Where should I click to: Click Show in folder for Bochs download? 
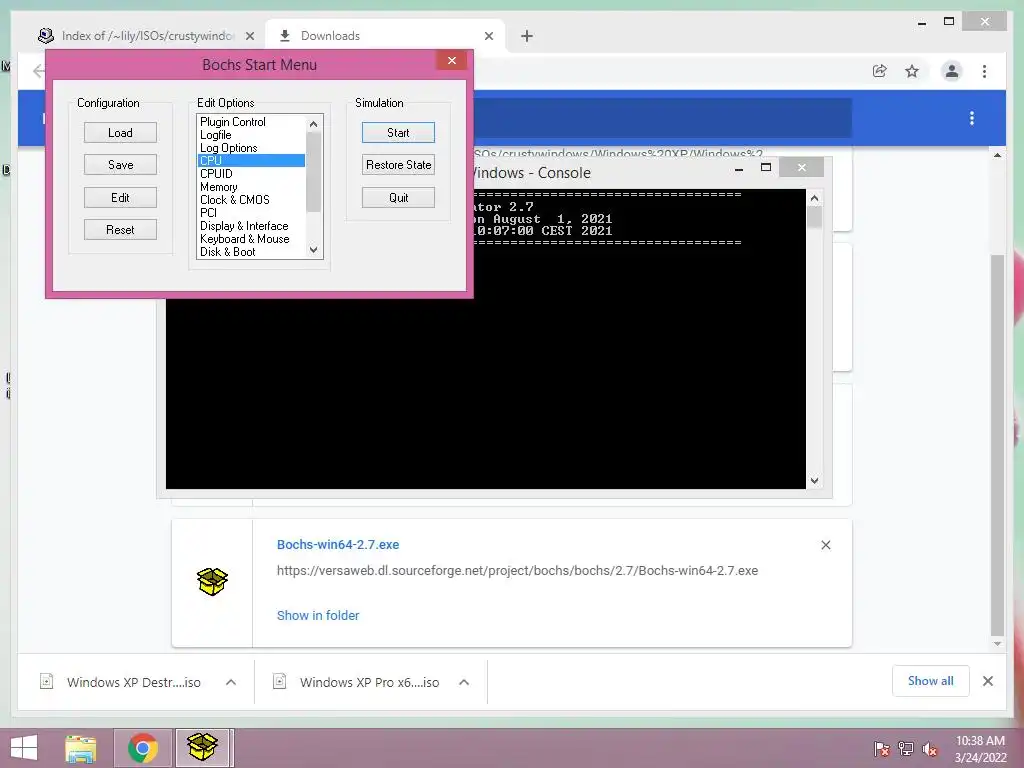(318, 615)
